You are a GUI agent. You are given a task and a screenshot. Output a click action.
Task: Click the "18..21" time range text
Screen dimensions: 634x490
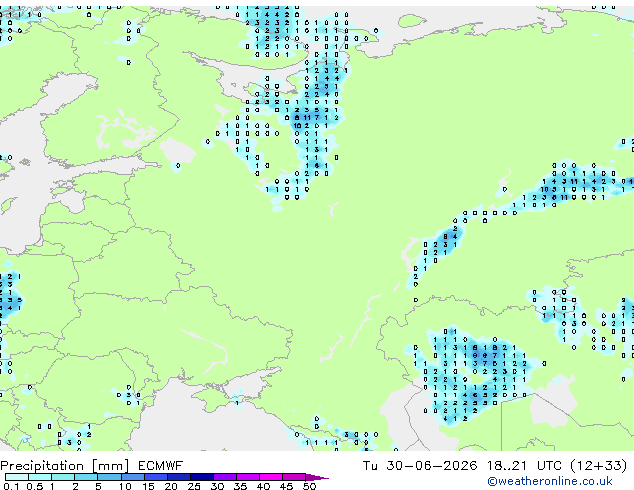pyautogui.click(x=507, y=466)
